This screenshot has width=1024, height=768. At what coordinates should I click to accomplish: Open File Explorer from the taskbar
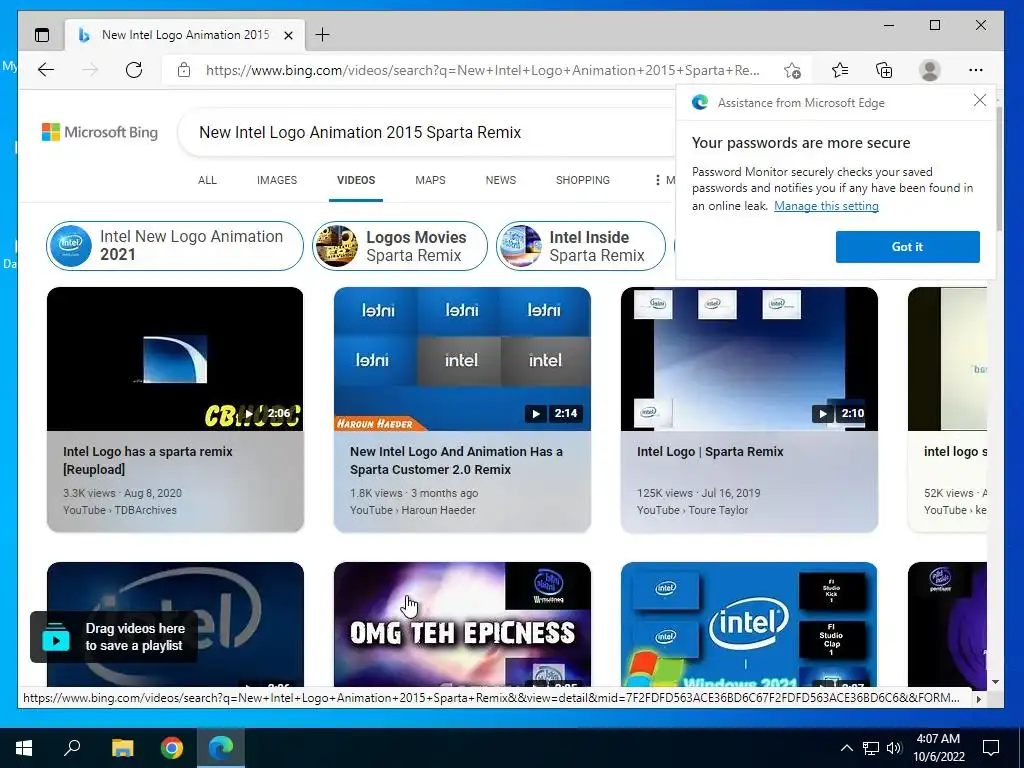click(x=122, y=748)
